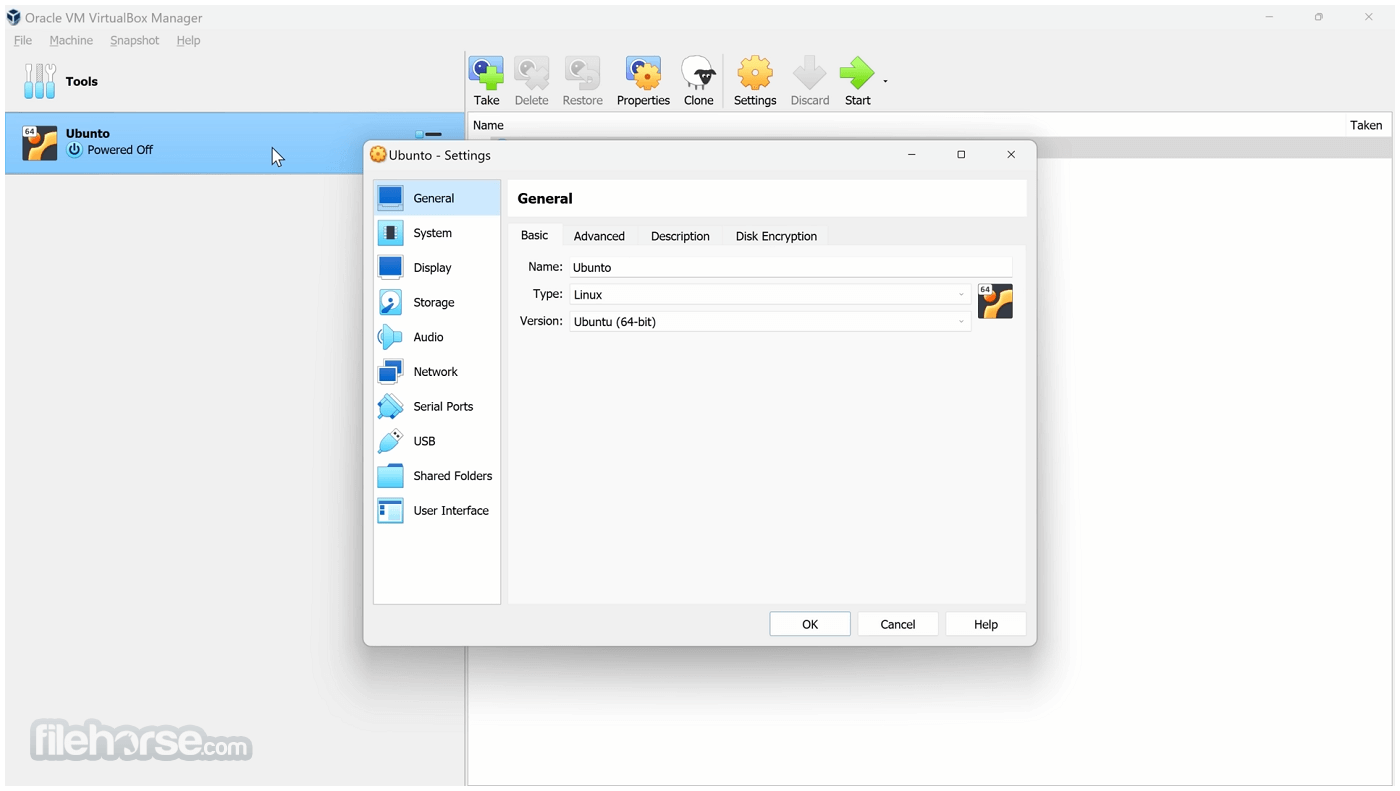Click the Restore snapshot toolbar icon
The height and width of the screenshot is (791, 1400).
[582, 81]
